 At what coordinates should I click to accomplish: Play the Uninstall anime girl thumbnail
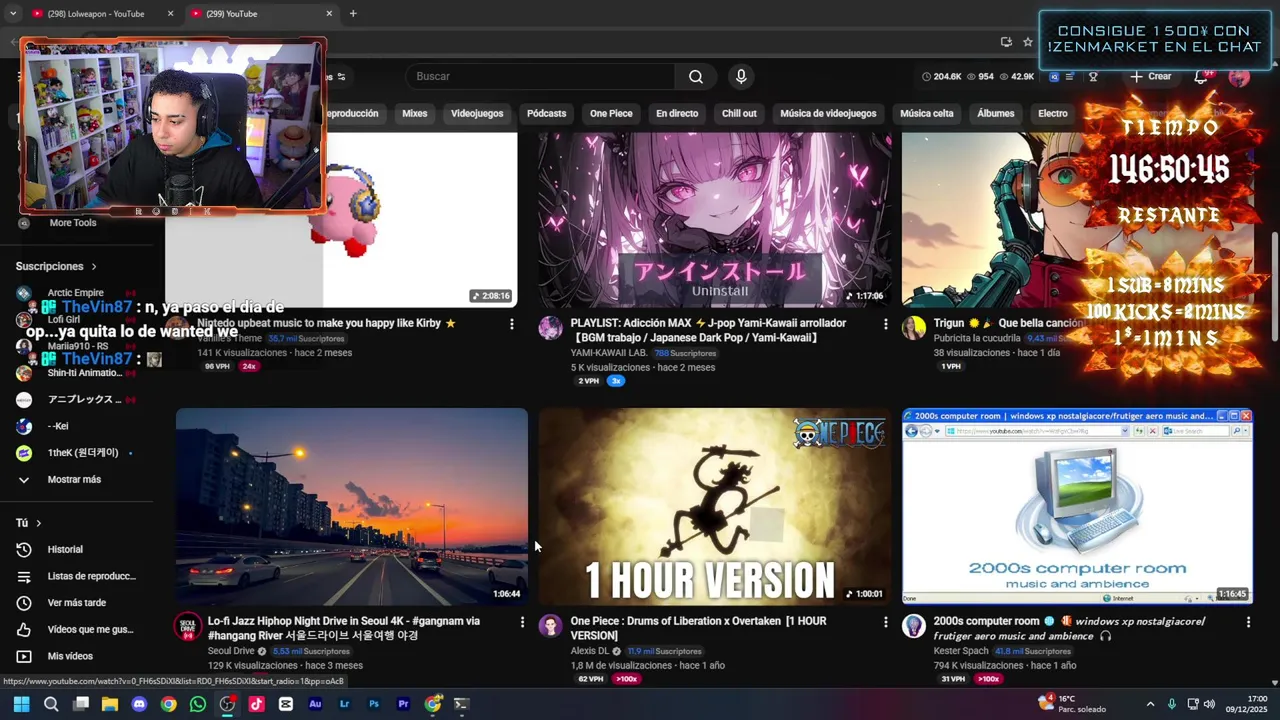click(x=714, y=220)
